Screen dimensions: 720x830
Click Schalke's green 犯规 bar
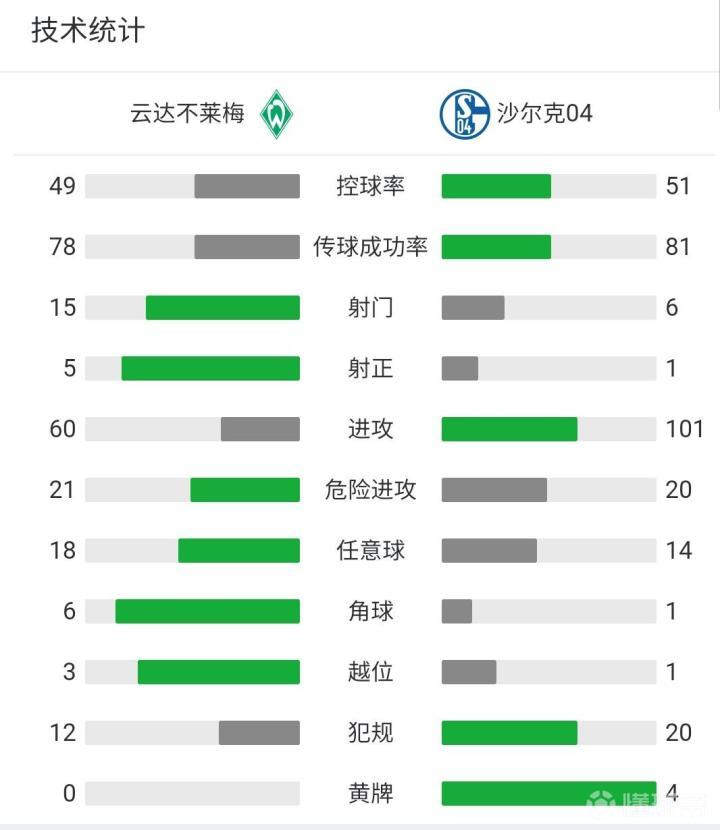pyautogui.click(x=509, y=733)
